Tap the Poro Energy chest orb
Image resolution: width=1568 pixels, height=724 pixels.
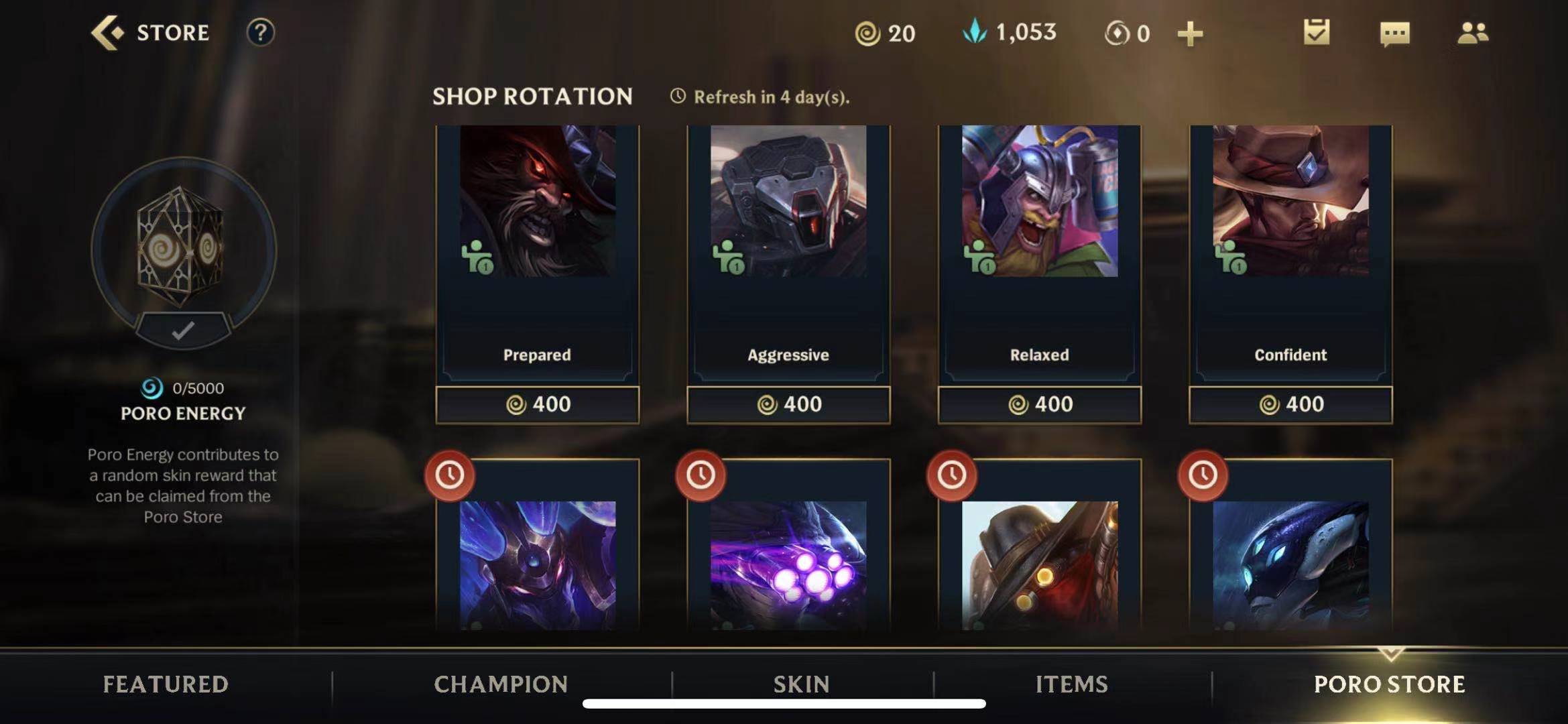point(182,248)
